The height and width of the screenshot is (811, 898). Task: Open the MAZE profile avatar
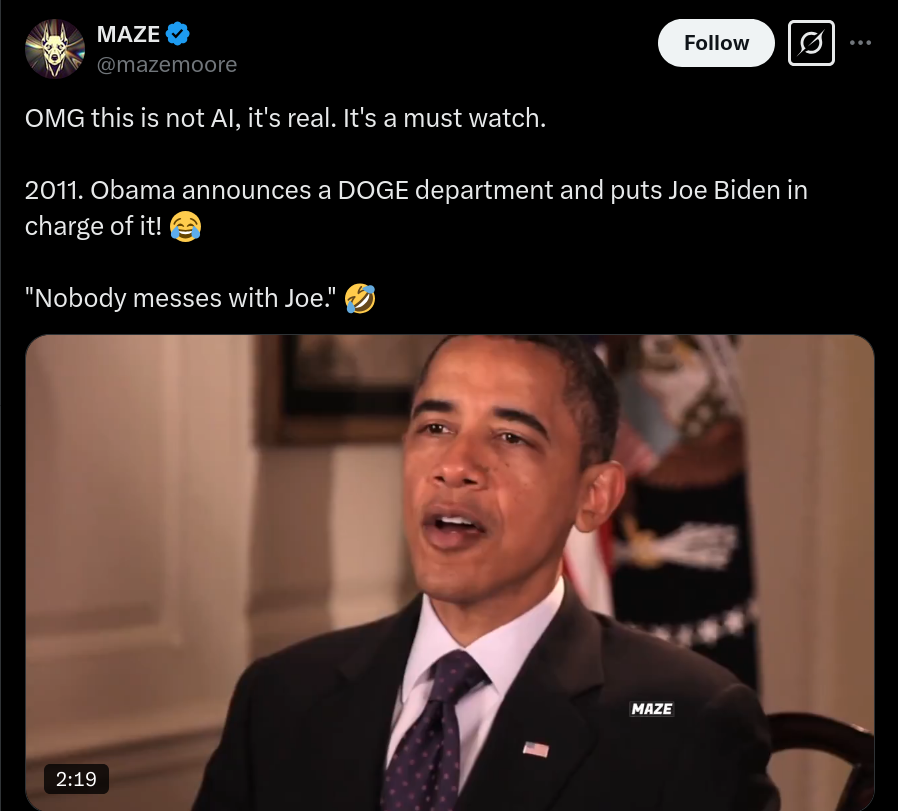click(x=55, y=49)
